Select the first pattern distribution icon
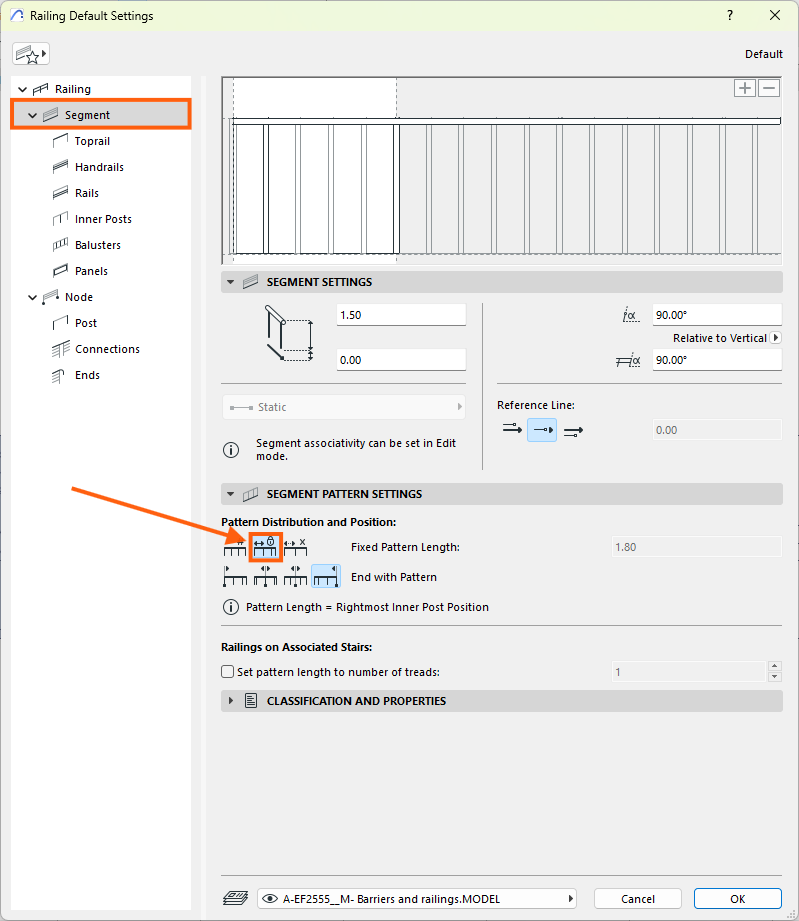Screen dimensions: 799x921 point(234,546)
